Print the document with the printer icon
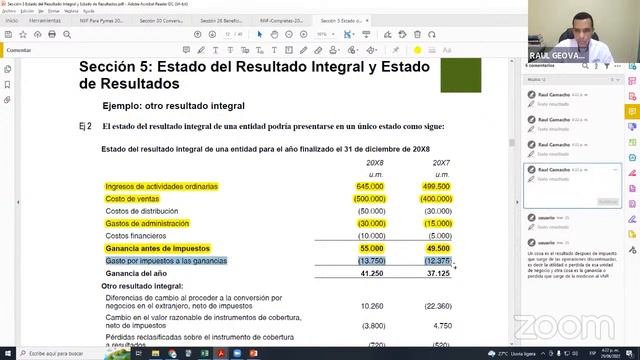 (x=52, y=35)
